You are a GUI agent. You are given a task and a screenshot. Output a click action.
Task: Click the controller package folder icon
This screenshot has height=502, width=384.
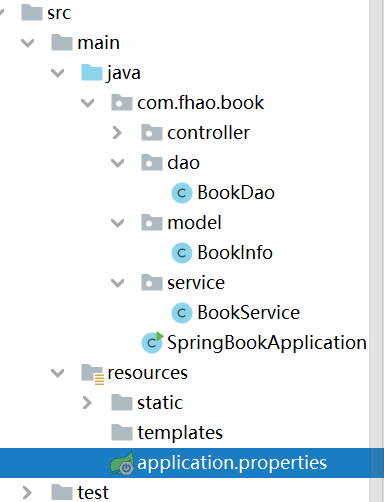pyautogui.click(x=152, y=133)
